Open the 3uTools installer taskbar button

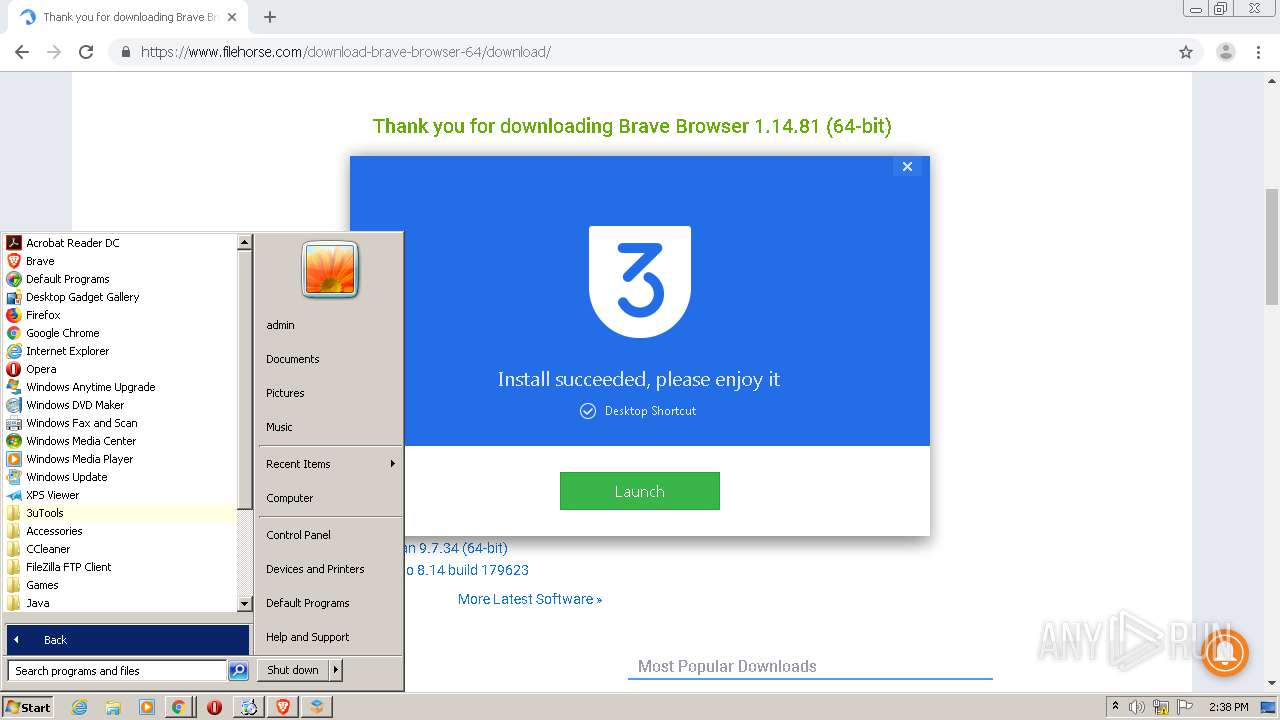[x=317, y=707]
